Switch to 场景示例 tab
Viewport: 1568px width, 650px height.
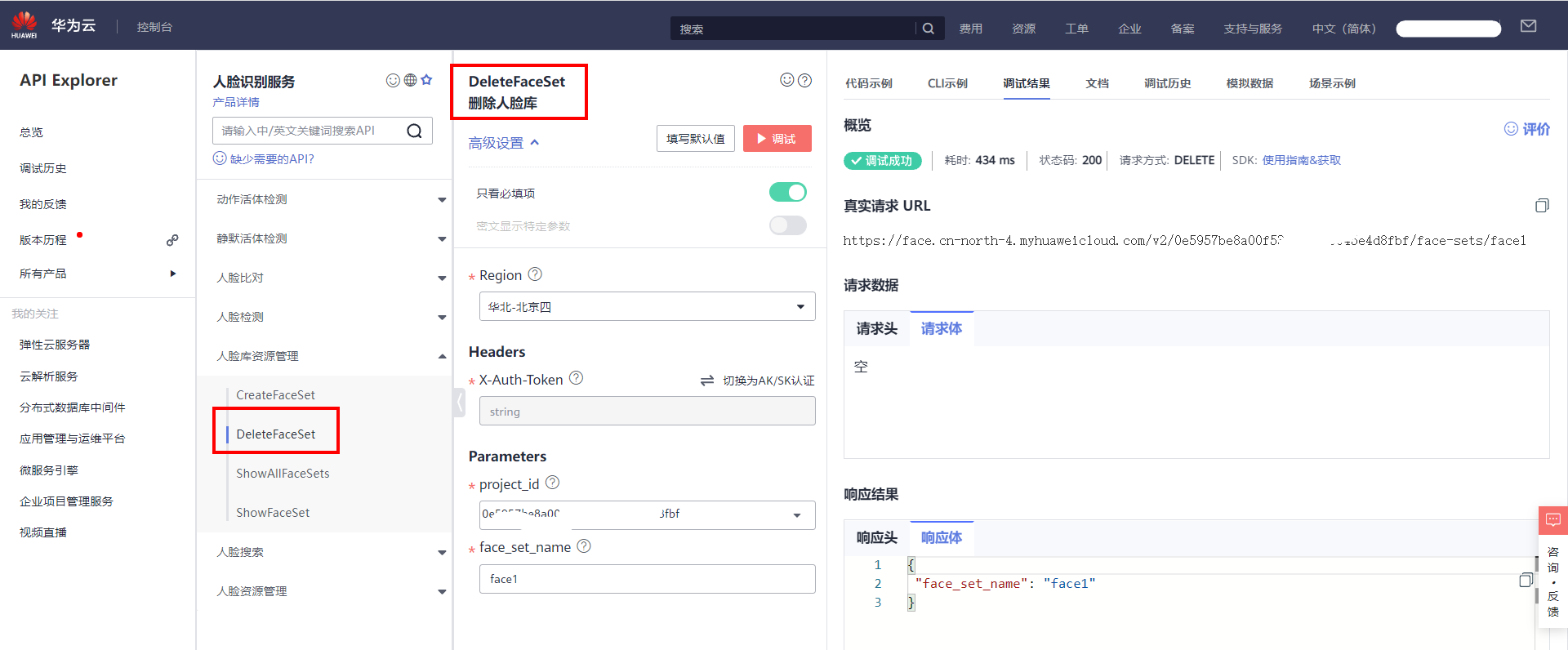pos(1332,83)
